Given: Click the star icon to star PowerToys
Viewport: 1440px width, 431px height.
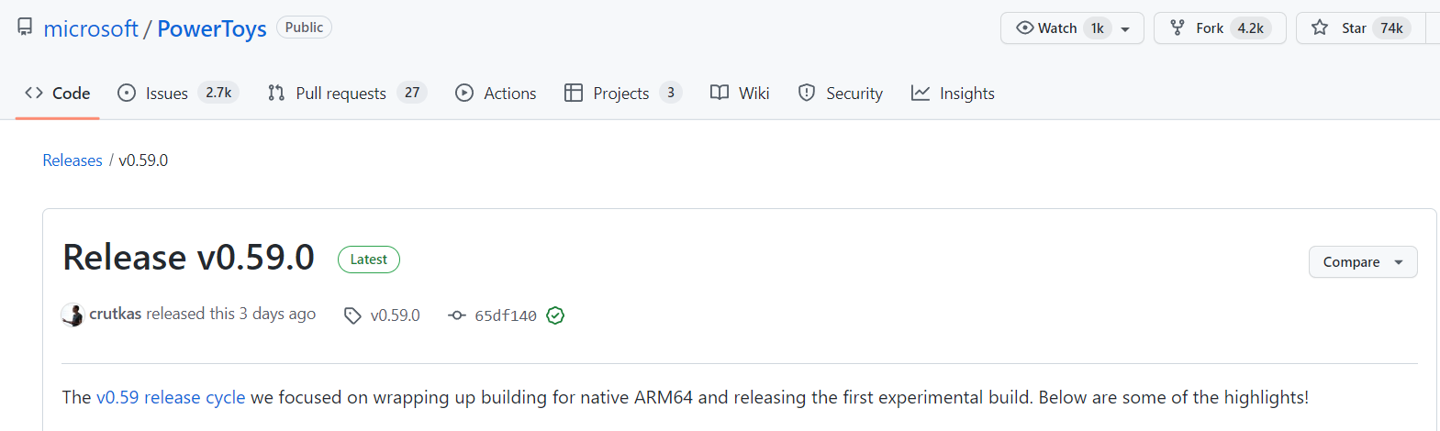Looking at the screenshot, I should pos(1320,28).
